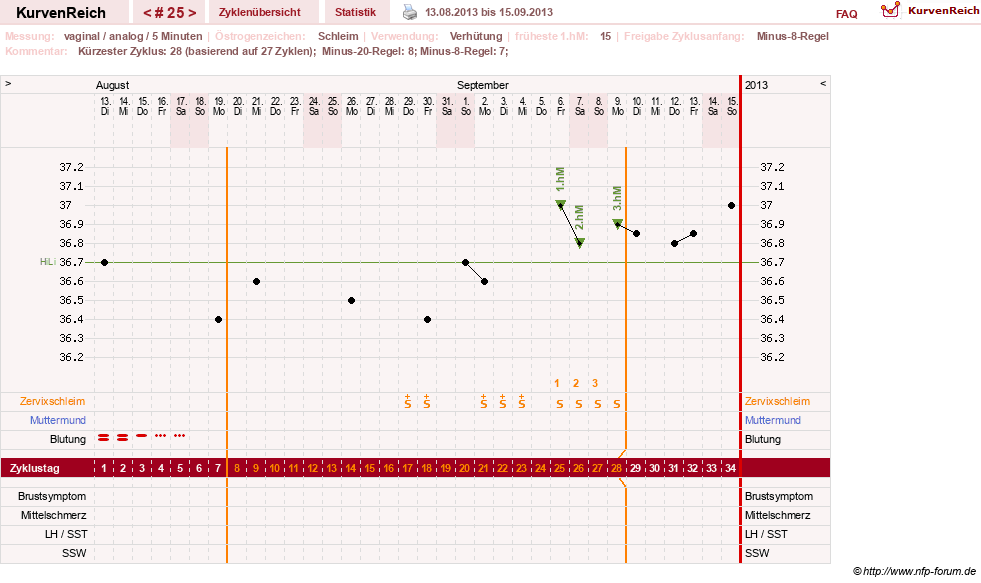This screenshot has height=583, width=981.
Task: Click S+ mucus symbol on day 23
Action: click(x=522, y=402)
